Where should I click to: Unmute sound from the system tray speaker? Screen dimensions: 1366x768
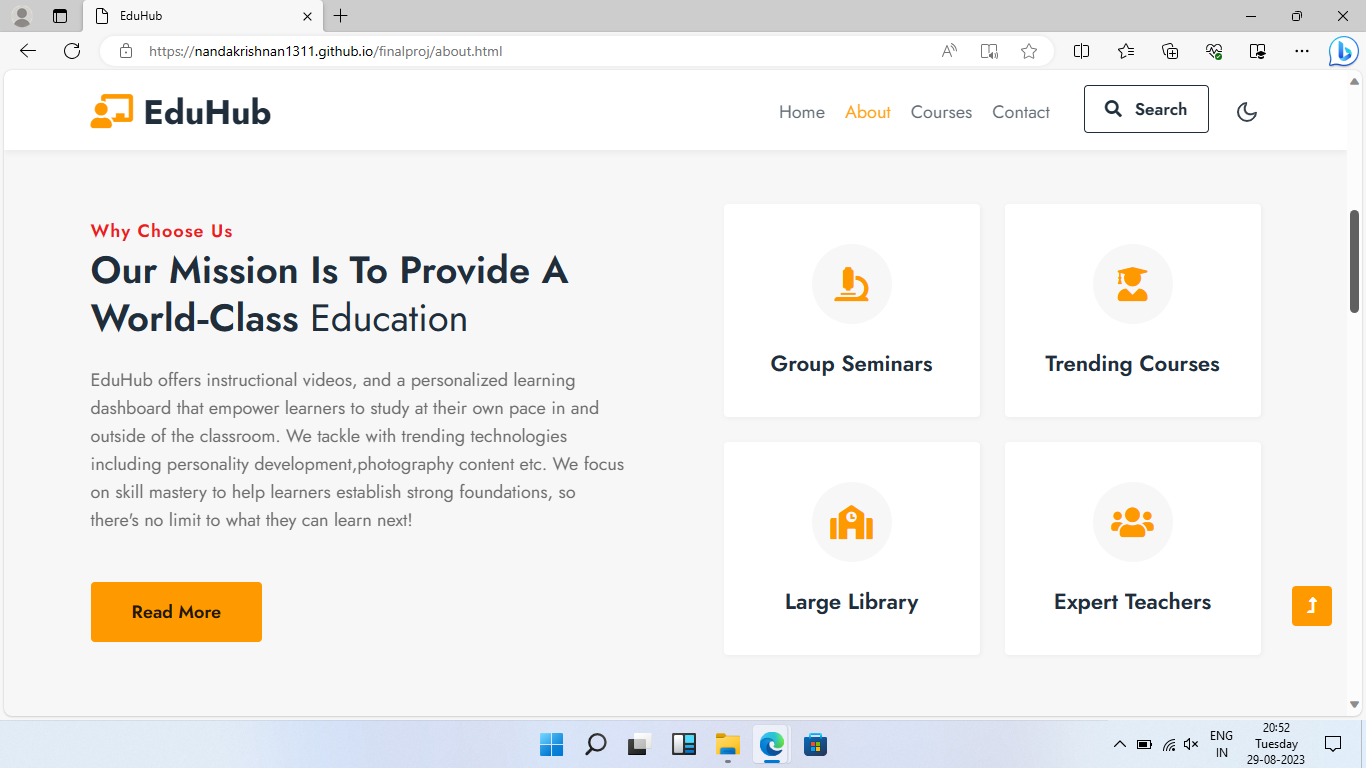(x=1190, y=744)
